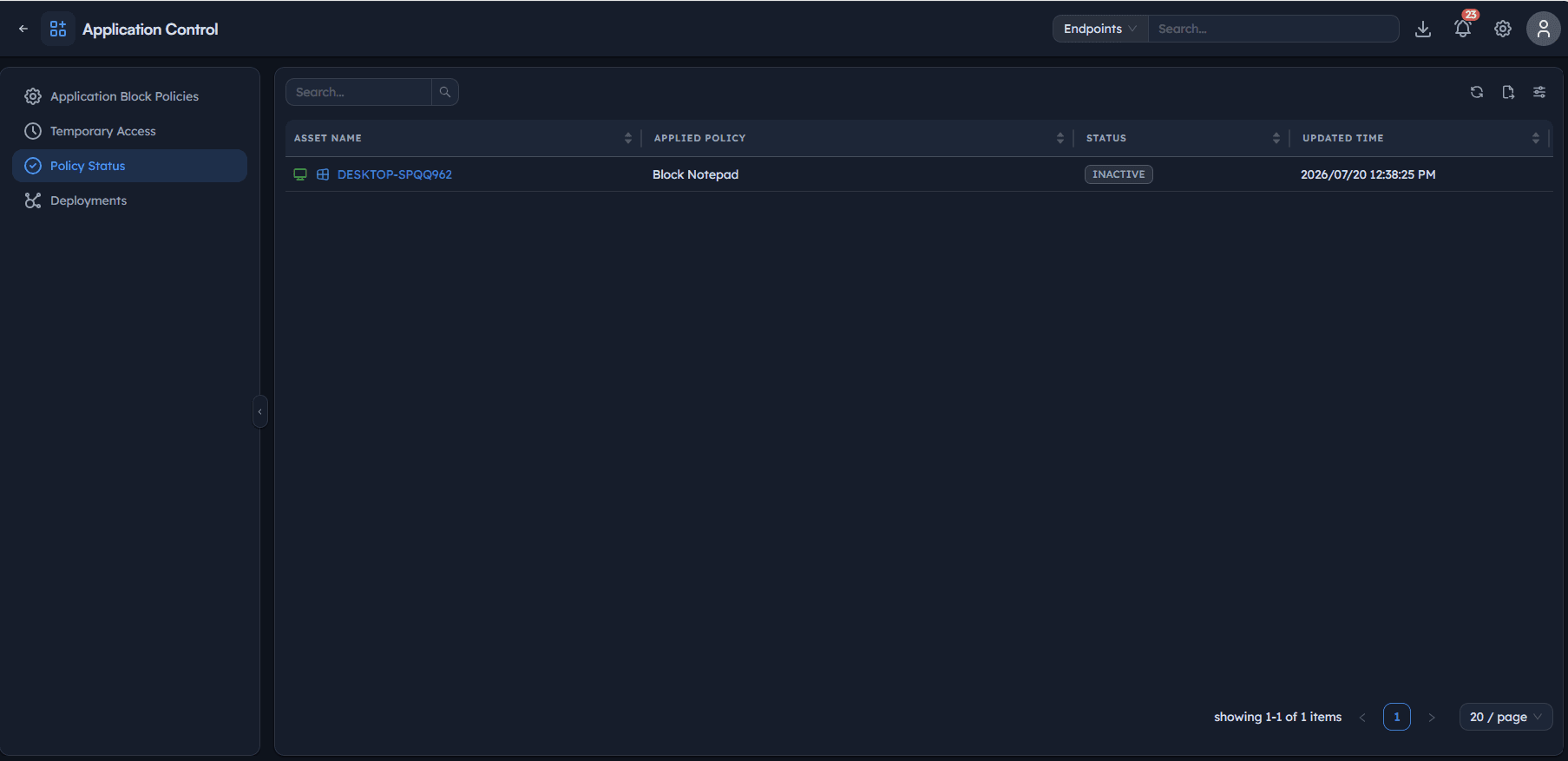The width and height of the screenshot is (1568, 761).
Task: Click the magnifier button in table search
Action: tap(445, 92)
